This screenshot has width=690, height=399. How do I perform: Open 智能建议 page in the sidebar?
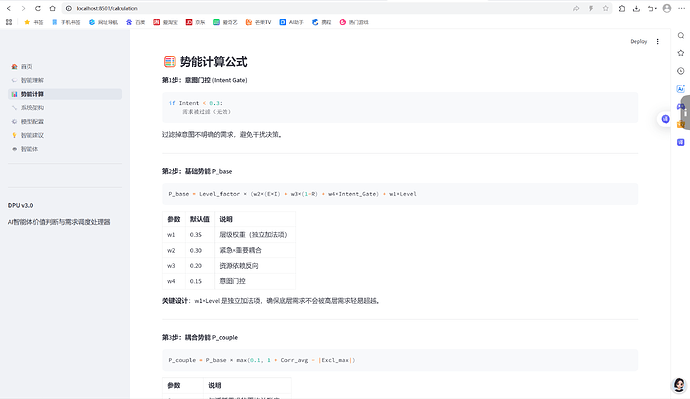point(65,135)
